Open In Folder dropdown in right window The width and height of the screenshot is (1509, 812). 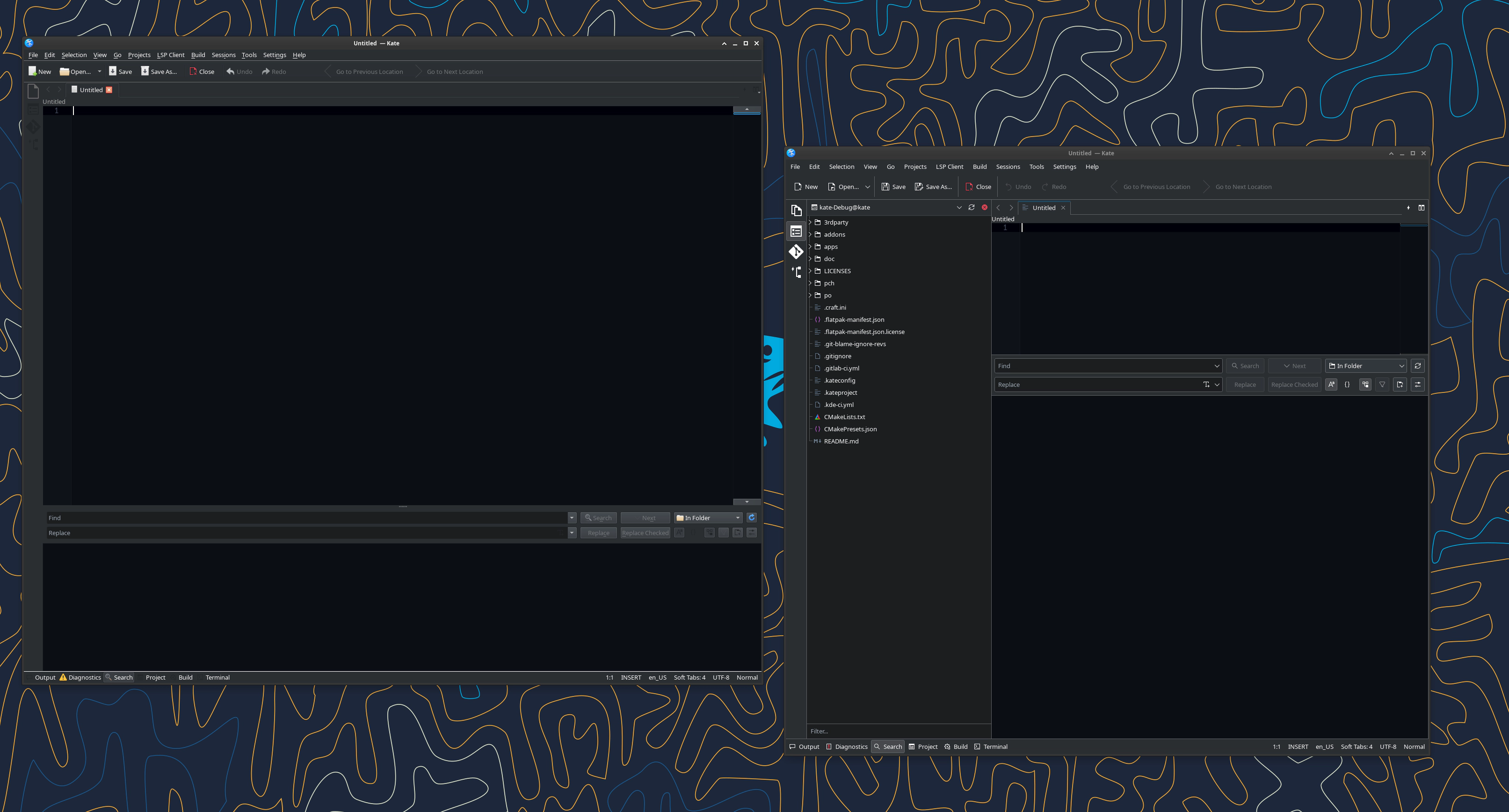click(1365, 366)
